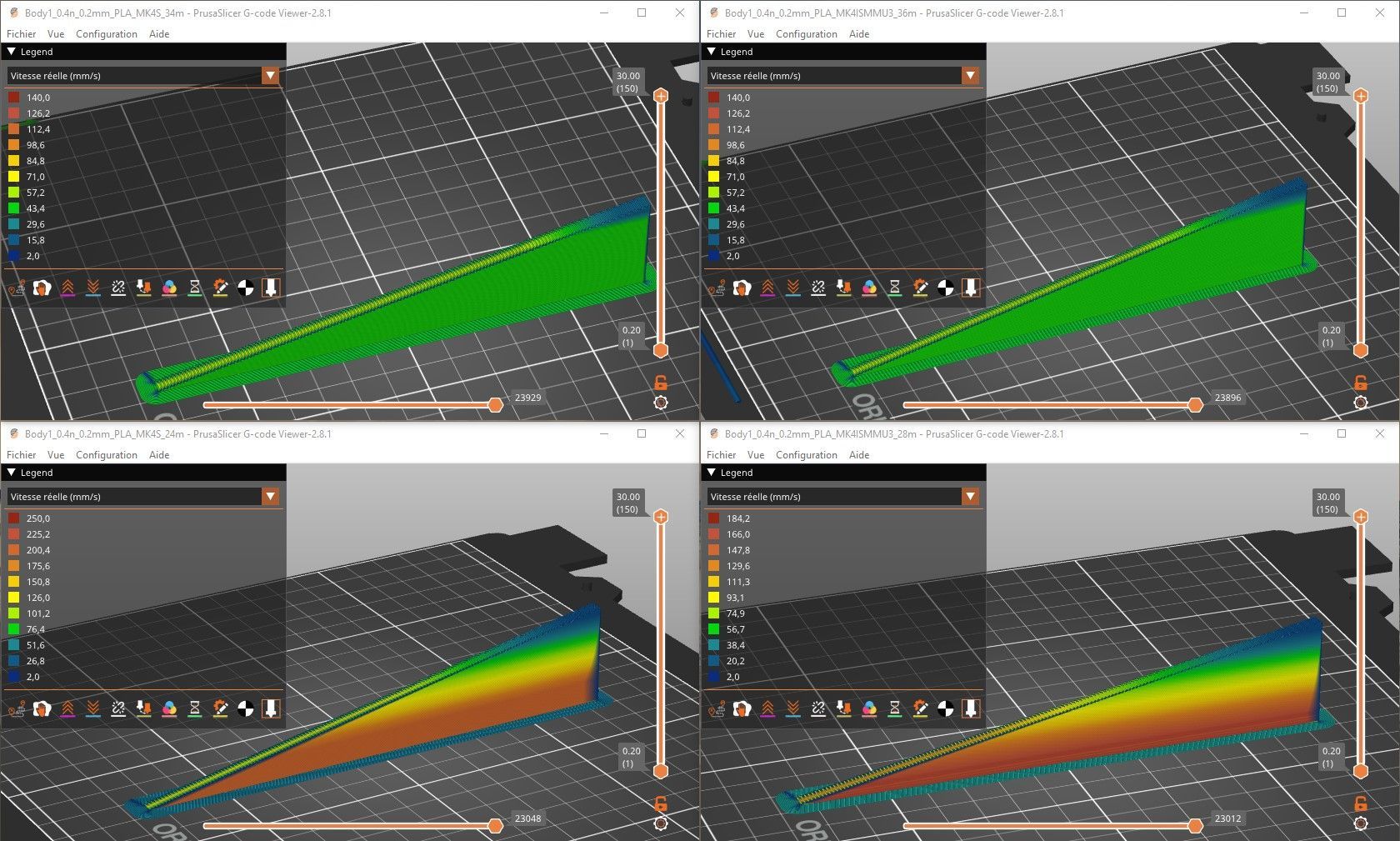Open the Configuration menu in the MK4S_24m window
The image size is (1400, 841).
(107, 455)
